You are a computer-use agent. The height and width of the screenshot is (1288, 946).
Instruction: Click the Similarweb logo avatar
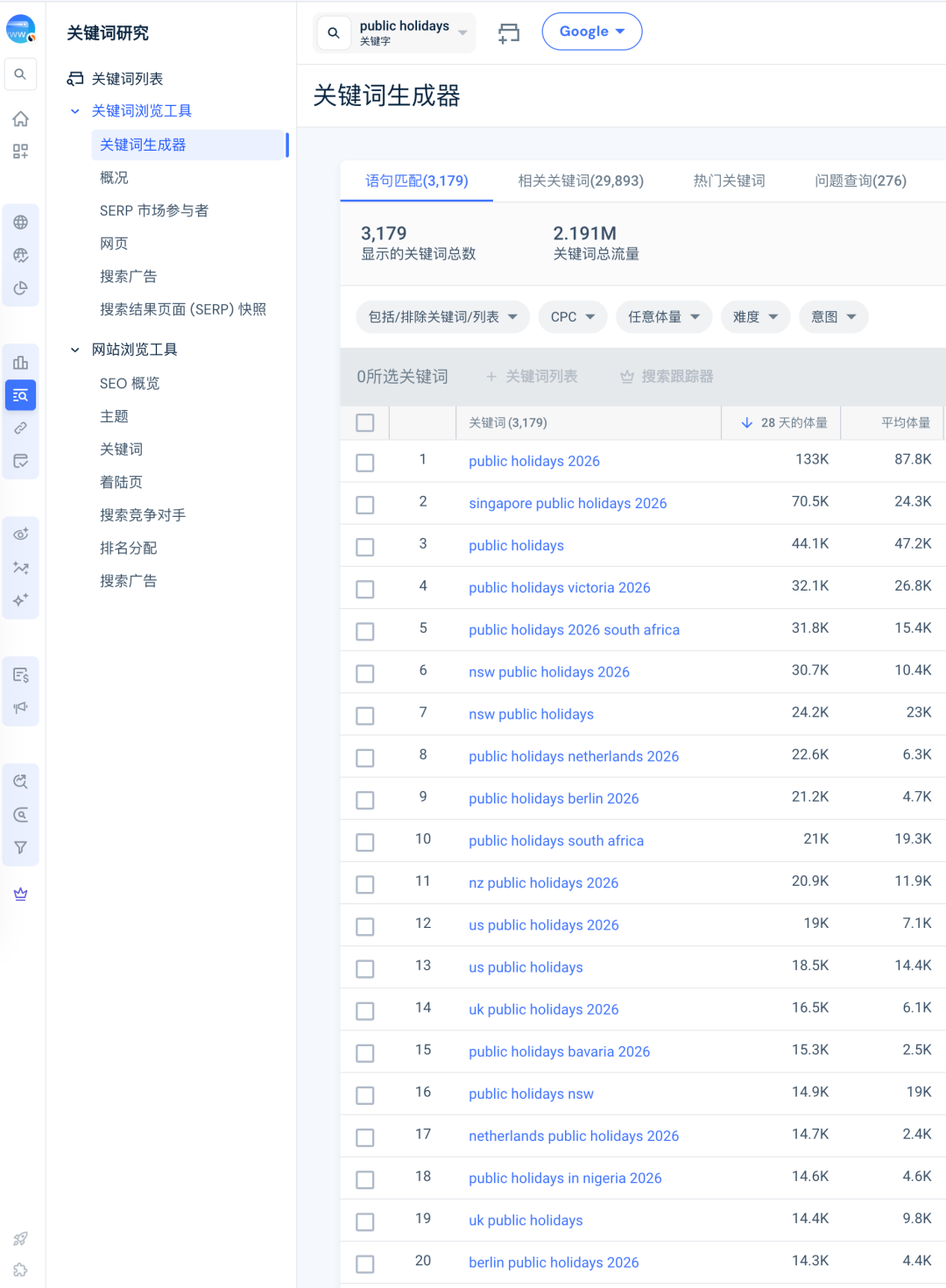click(20, 29)
